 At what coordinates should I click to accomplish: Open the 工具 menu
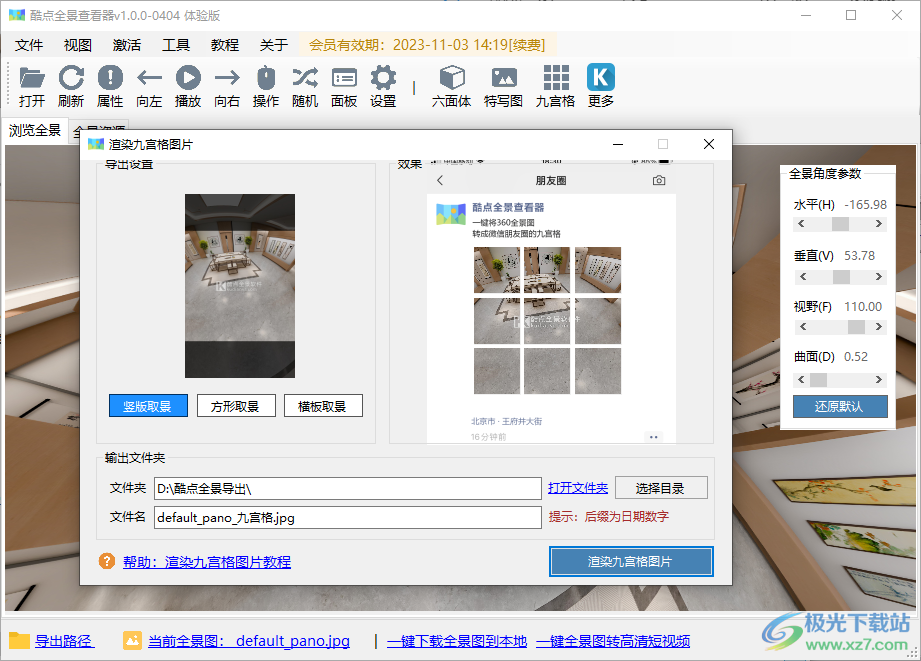176,45
